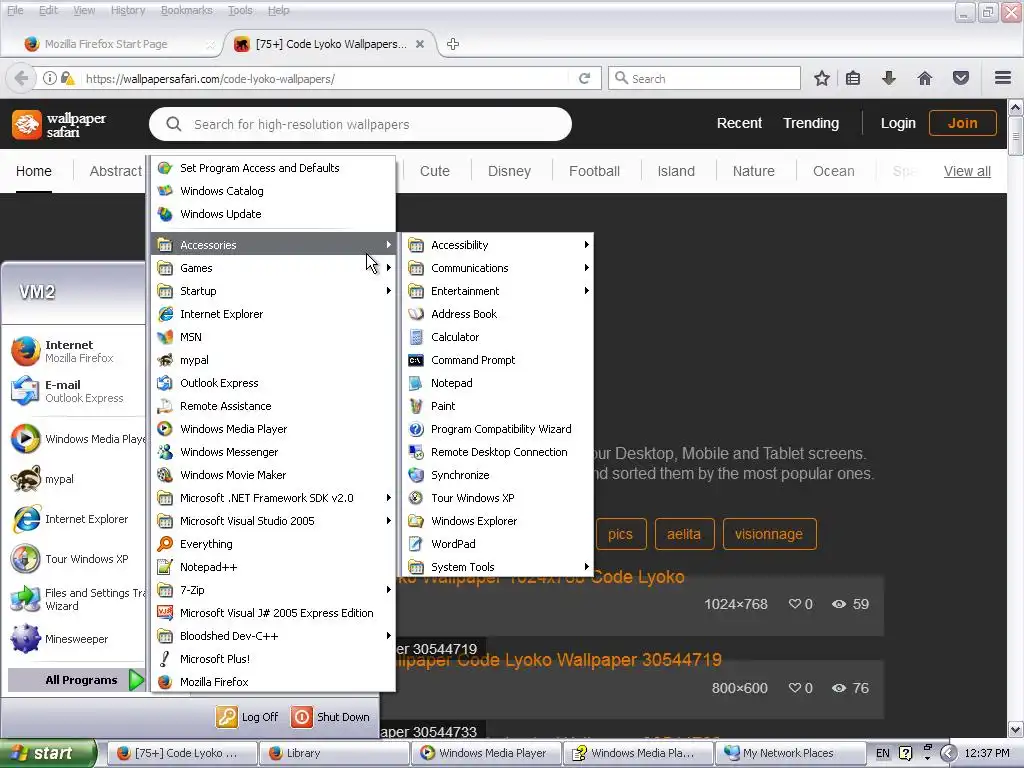This screenshot has height=768, width=1024.
Task: Start Paint from the Accessories list
Action: 497,406
